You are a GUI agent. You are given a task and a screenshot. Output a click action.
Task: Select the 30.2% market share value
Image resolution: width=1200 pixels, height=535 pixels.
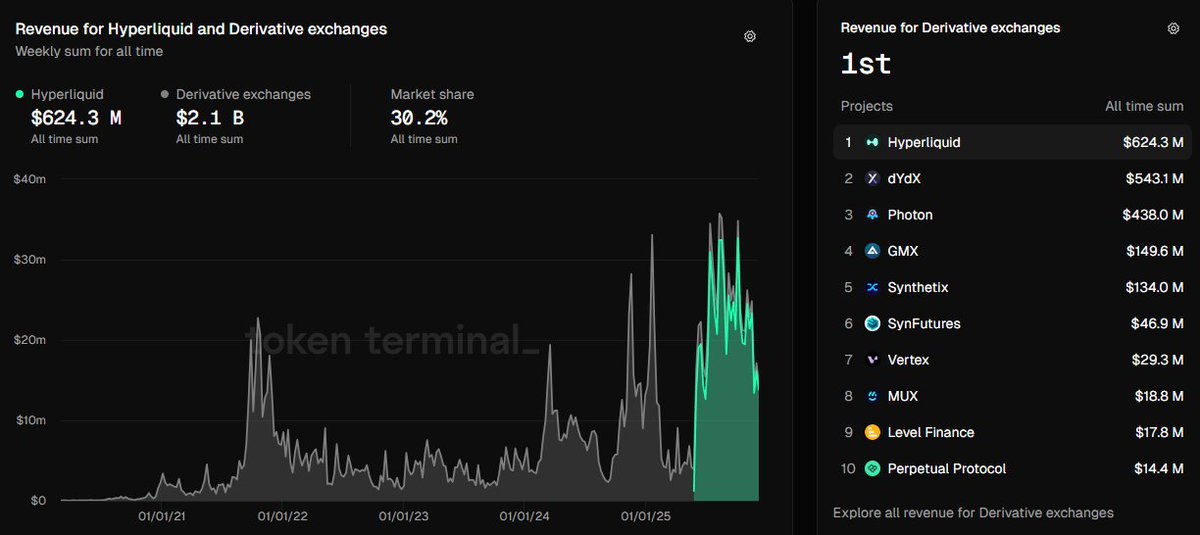coord(418,118)
